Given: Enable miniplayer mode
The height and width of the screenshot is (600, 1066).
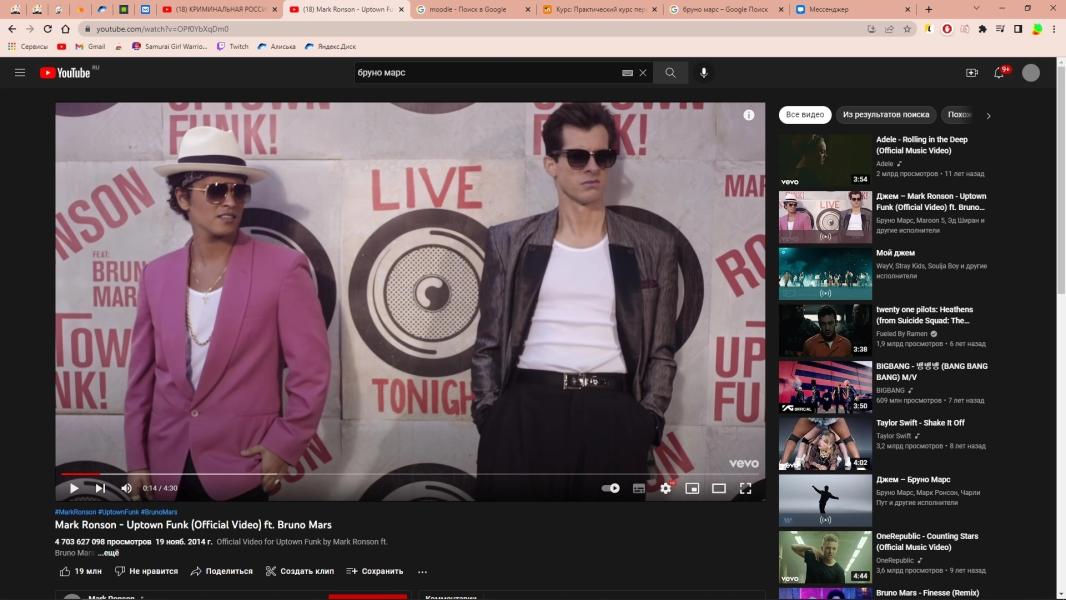Looking at the screenshot, I should coord(692,488).
